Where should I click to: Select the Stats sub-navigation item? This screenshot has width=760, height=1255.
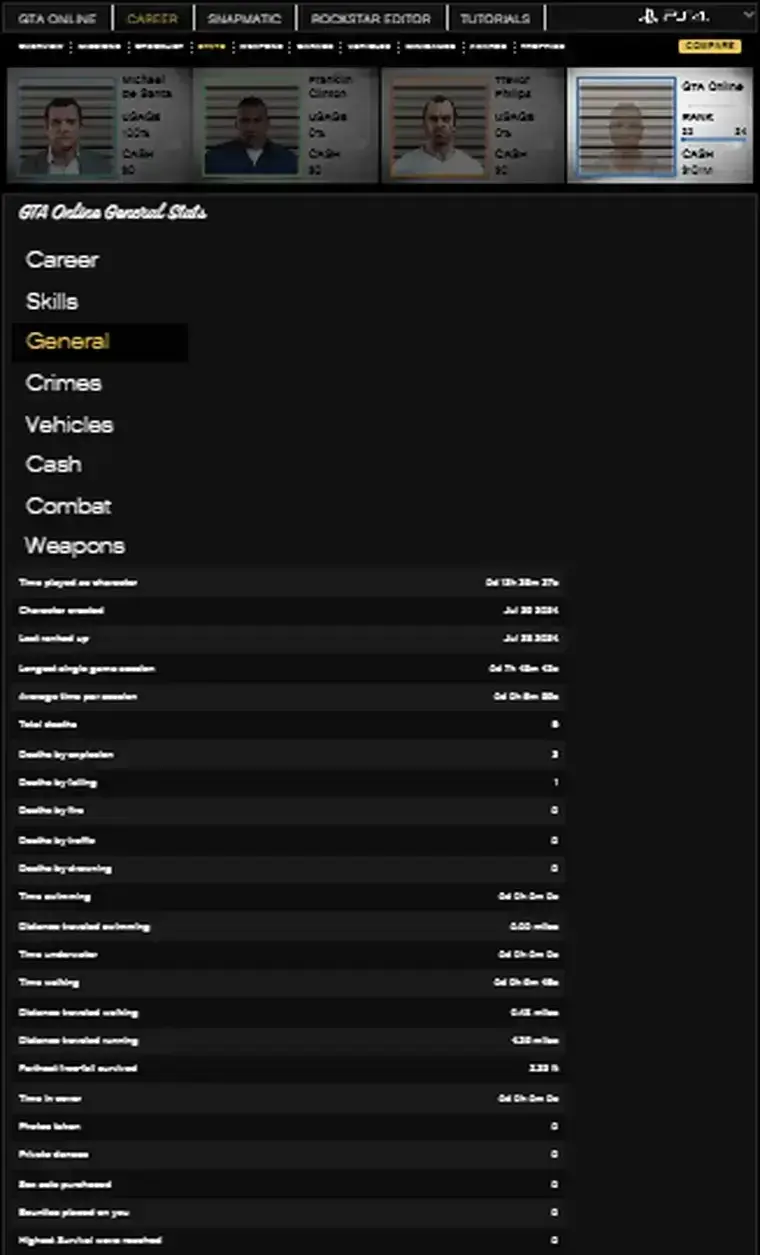211,46
